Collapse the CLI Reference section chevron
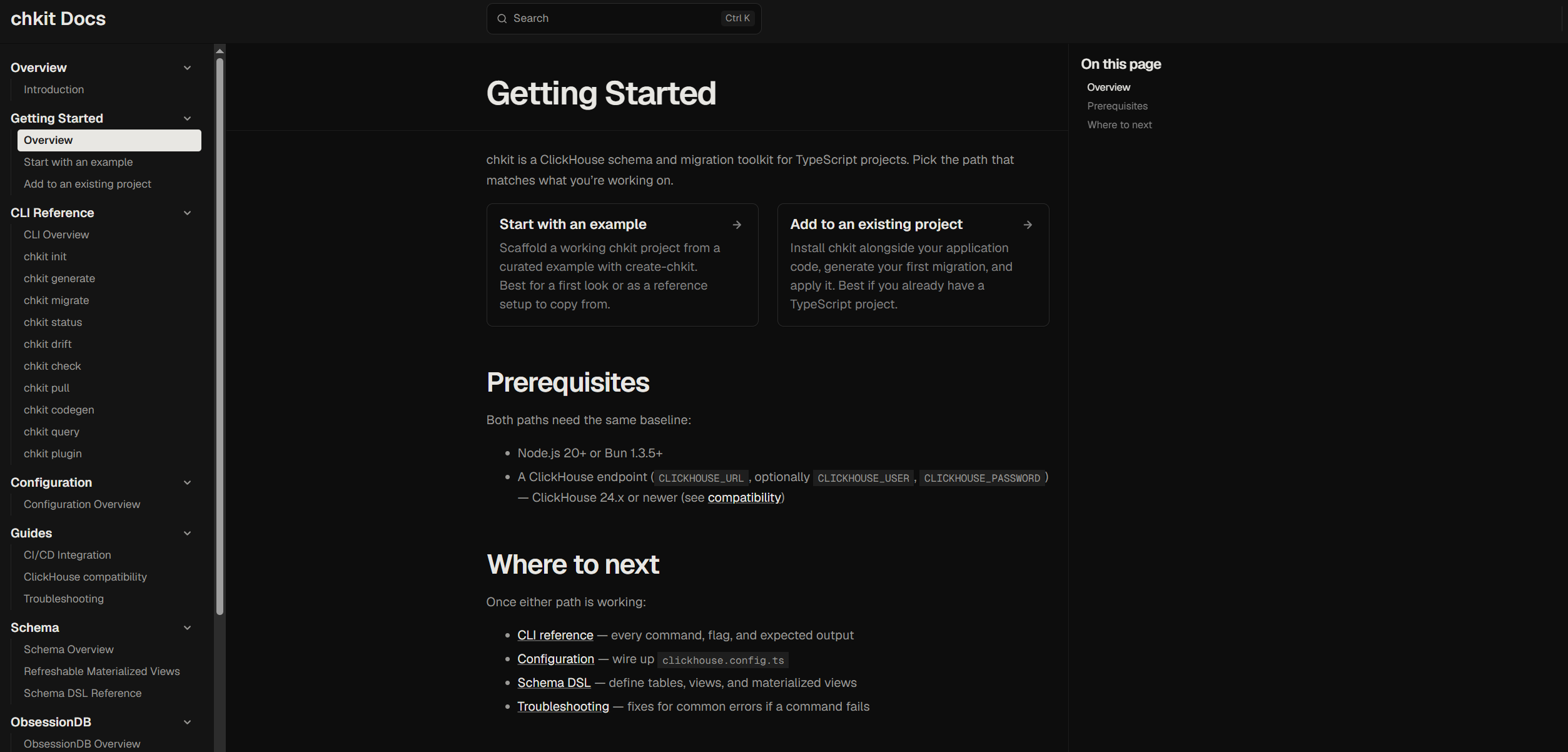Screen dimensions: 1568x752 pyautogui.click(x=187, y=213)
